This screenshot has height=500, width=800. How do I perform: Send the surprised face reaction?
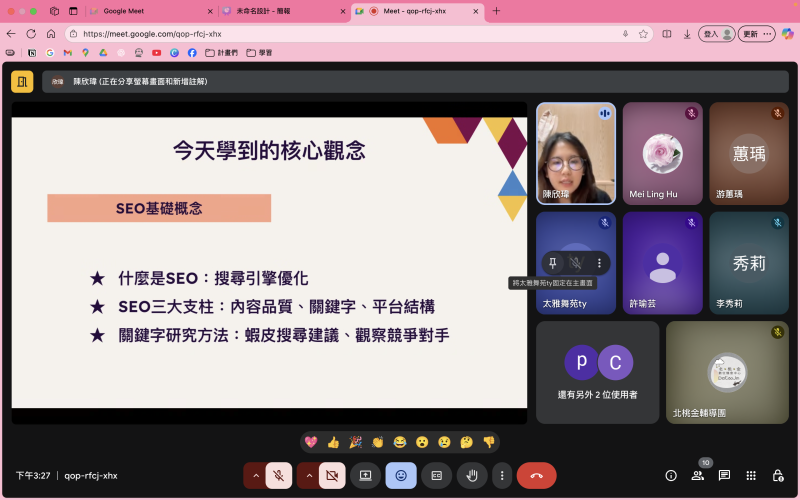[422, 442]
